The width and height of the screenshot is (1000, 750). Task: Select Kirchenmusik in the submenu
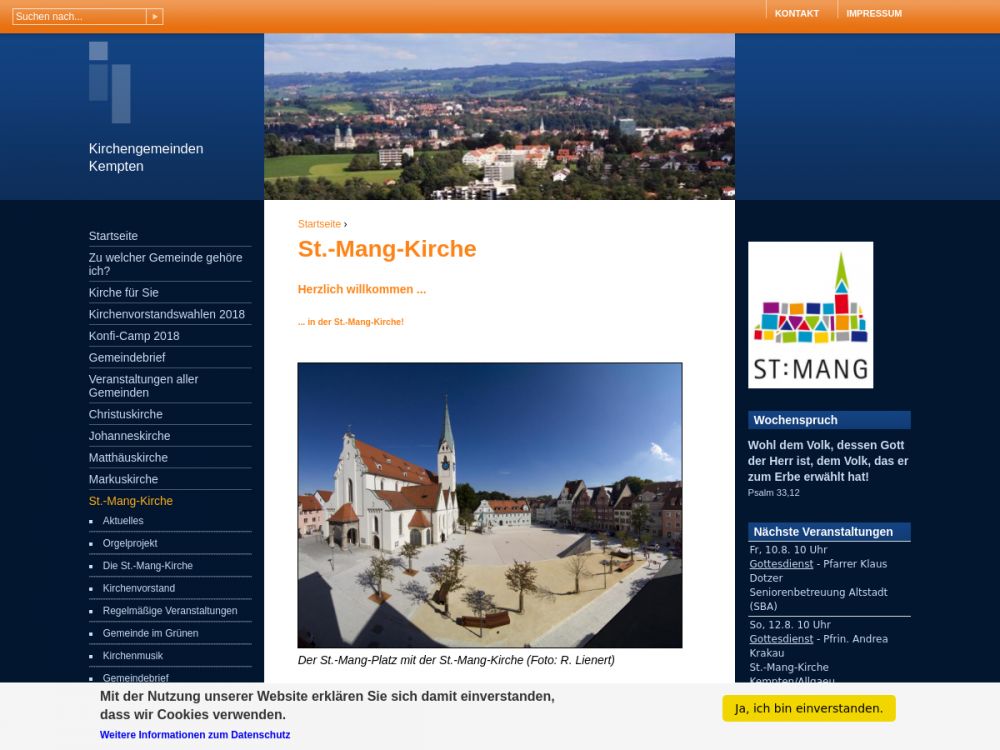132,656
